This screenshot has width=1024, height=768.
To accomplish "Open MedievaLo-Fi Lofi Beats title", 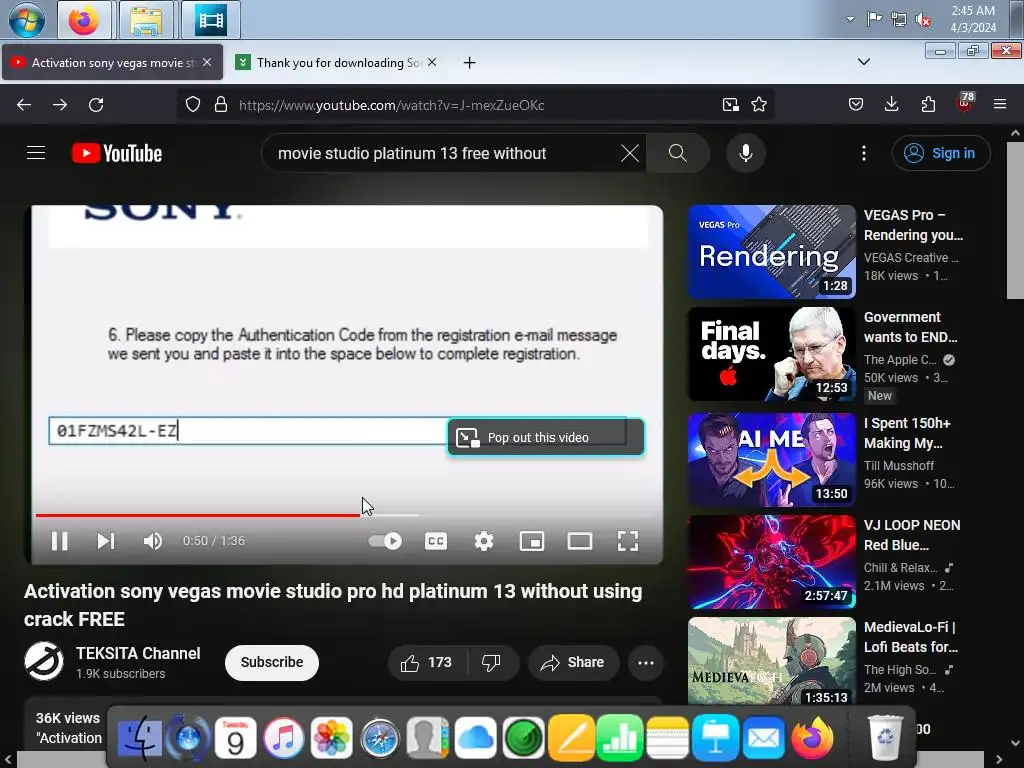I will (x=911, y=637).
